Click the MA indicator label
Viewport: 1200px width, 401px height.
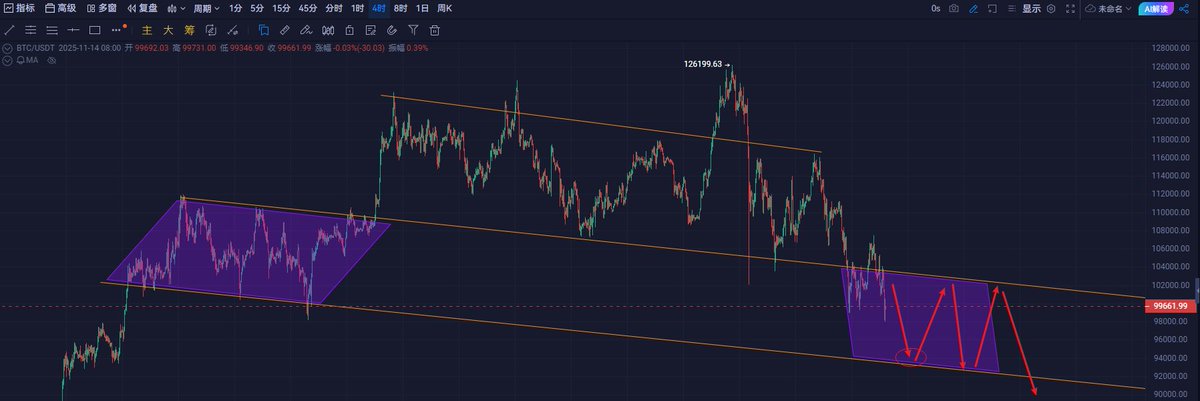point(32,60)
